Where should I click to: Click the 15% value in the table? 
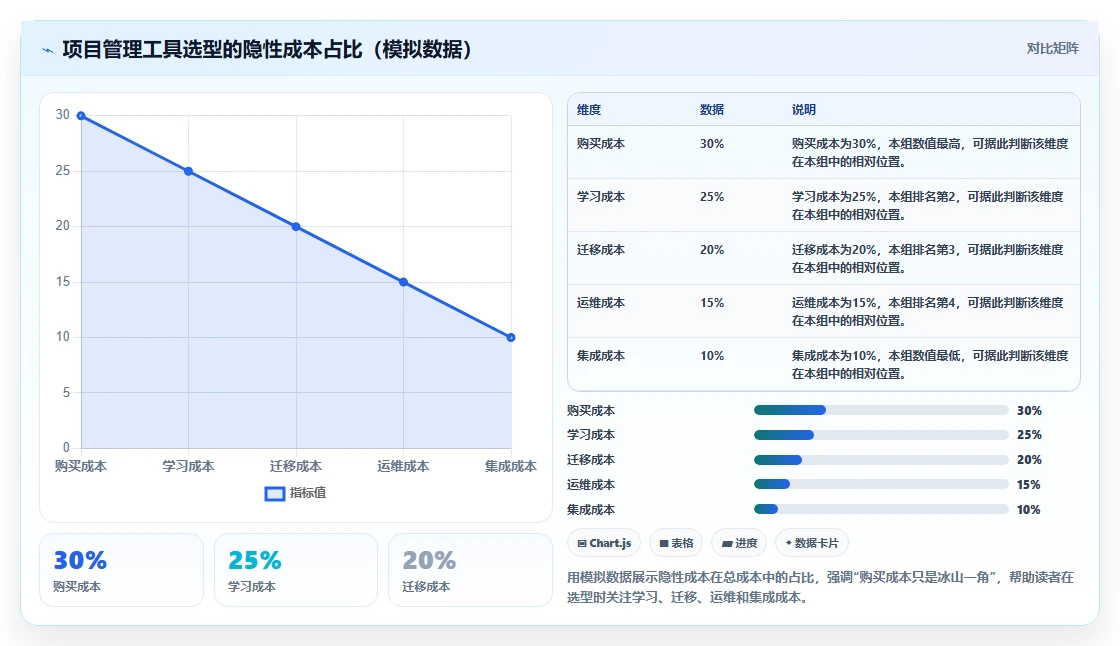[712, 302]
